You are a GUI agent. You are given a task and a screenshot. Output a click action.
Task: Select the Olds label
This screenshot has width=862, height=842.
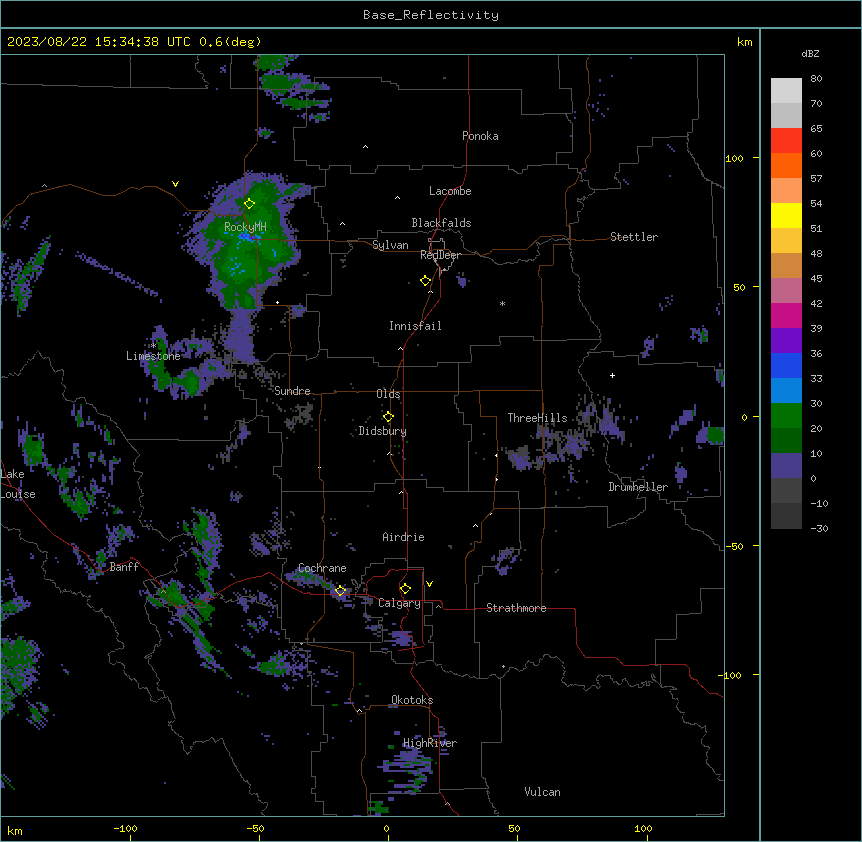[388, 394]
